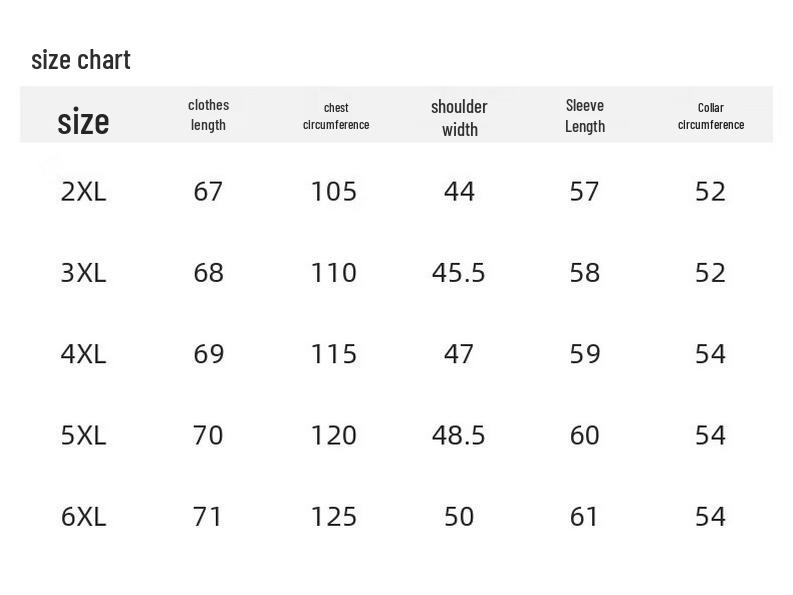The image size is (793, 595).
Task: Click the clothes length value 69
Action: pos(208,354)
